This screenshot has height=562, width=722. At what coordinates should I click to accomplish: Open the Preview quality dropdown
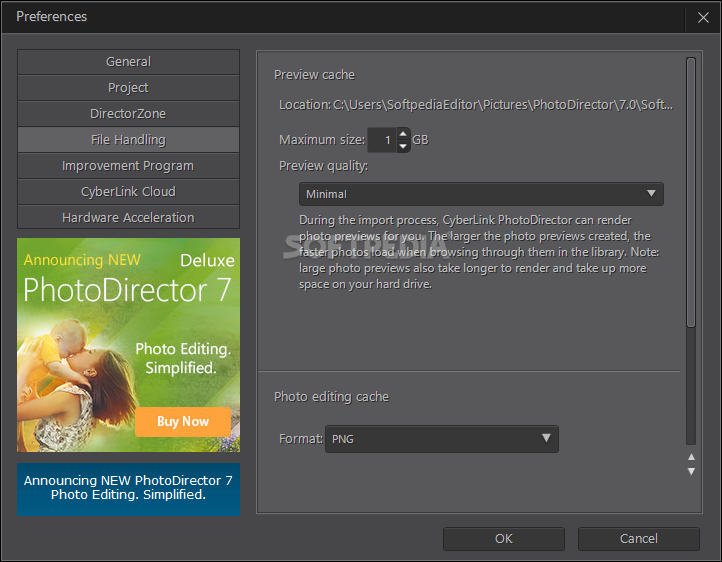481,194
